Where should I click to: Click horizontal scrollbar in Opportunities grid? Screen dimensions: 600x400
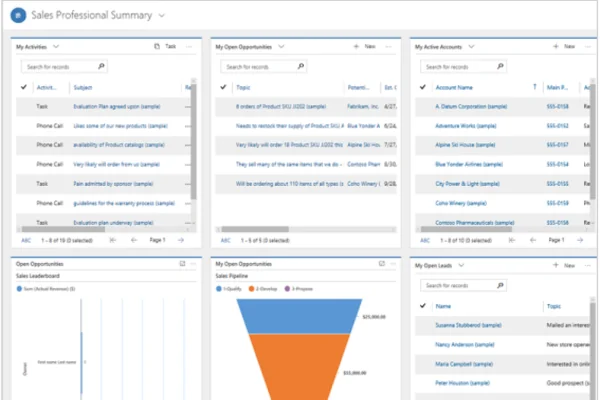tap(255, 229)
